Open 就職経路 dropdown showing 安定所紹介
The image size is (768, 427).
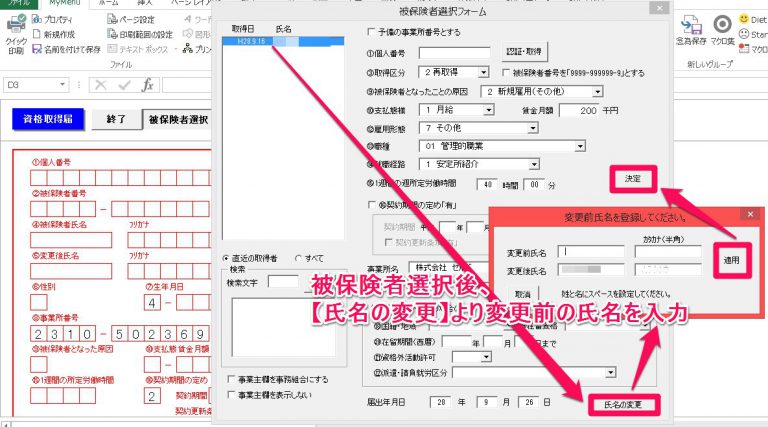(x=534, y=164)
